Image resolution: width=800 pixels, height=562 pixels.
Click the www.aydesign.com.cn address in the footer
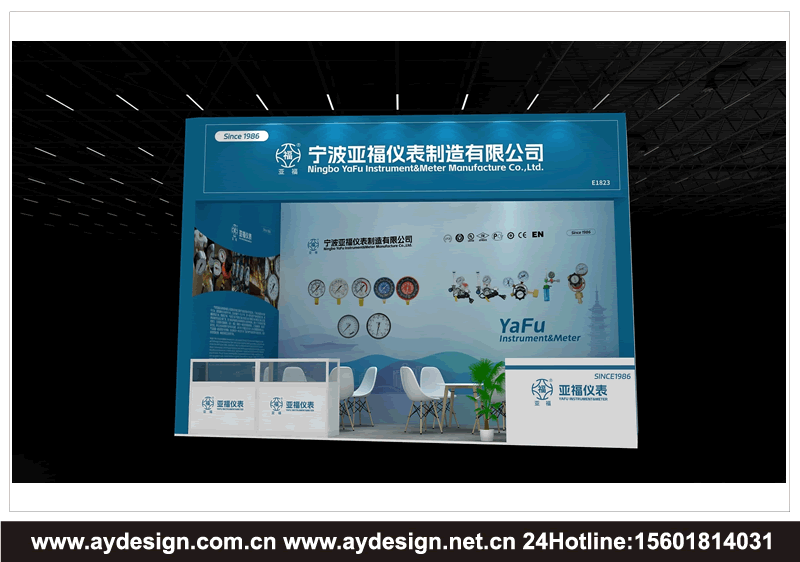[153, 542]
